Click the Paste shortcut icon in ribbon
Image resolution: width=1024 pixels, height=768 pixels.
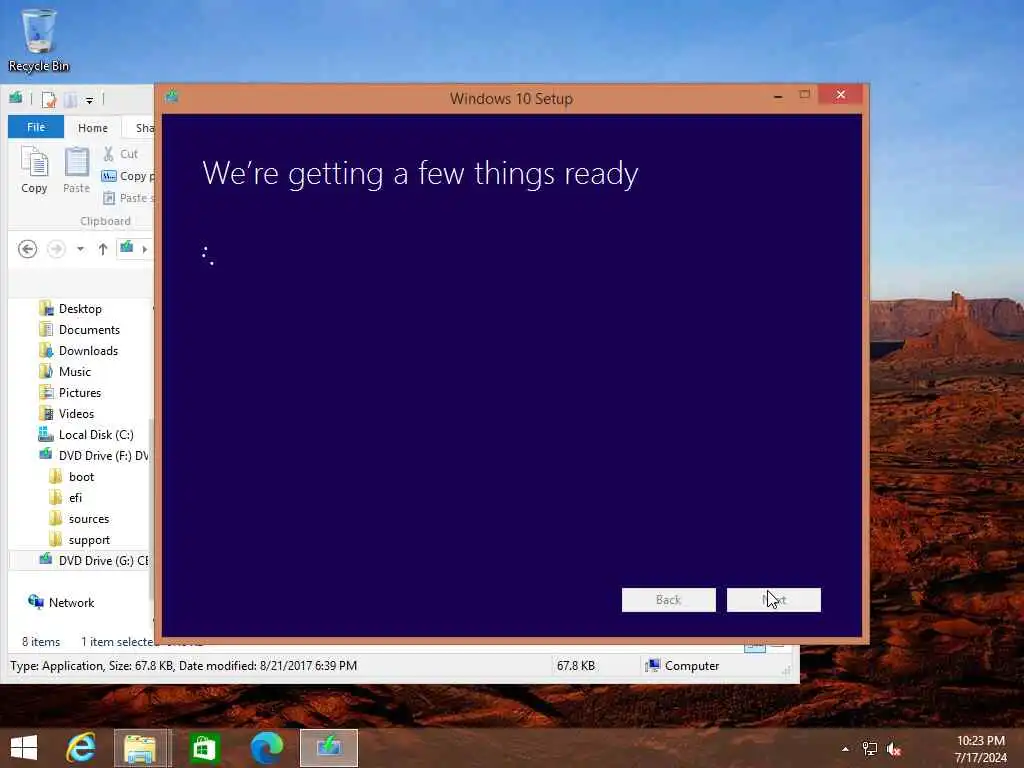[x=109, y=198]
